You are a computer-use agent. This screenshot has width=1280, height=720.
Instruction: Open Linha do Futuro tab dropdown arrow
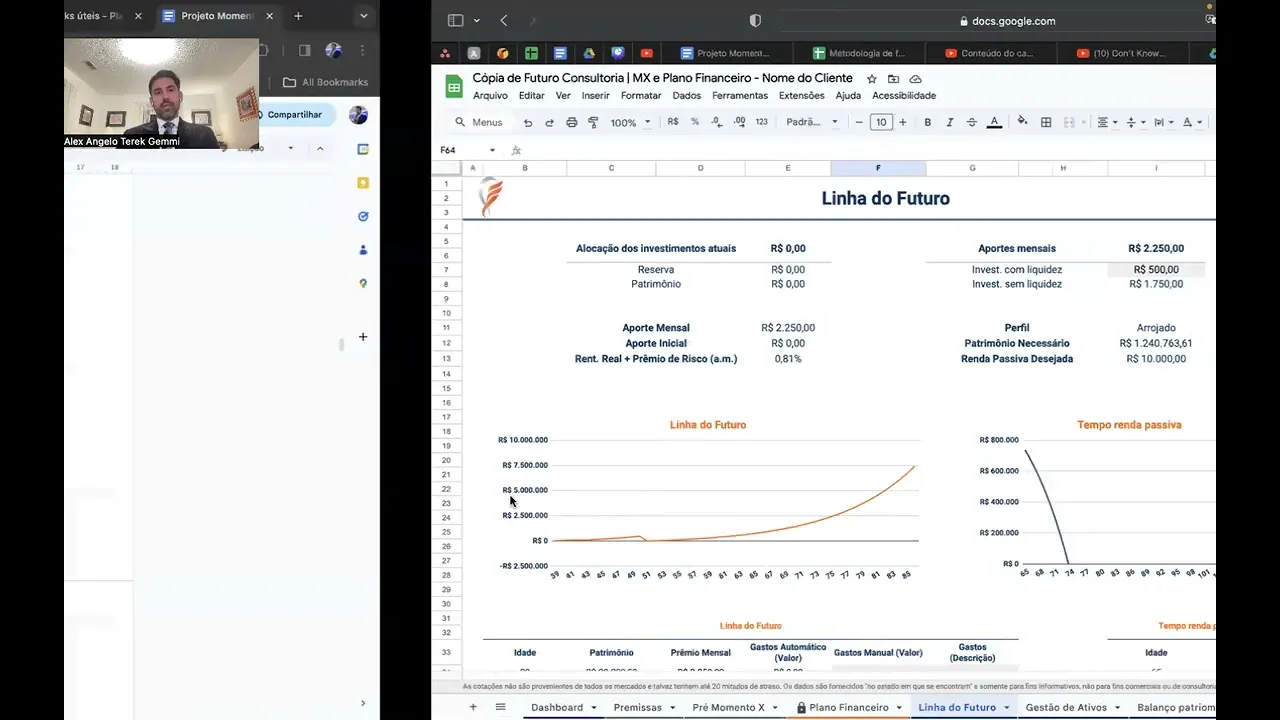(1007, 708)
